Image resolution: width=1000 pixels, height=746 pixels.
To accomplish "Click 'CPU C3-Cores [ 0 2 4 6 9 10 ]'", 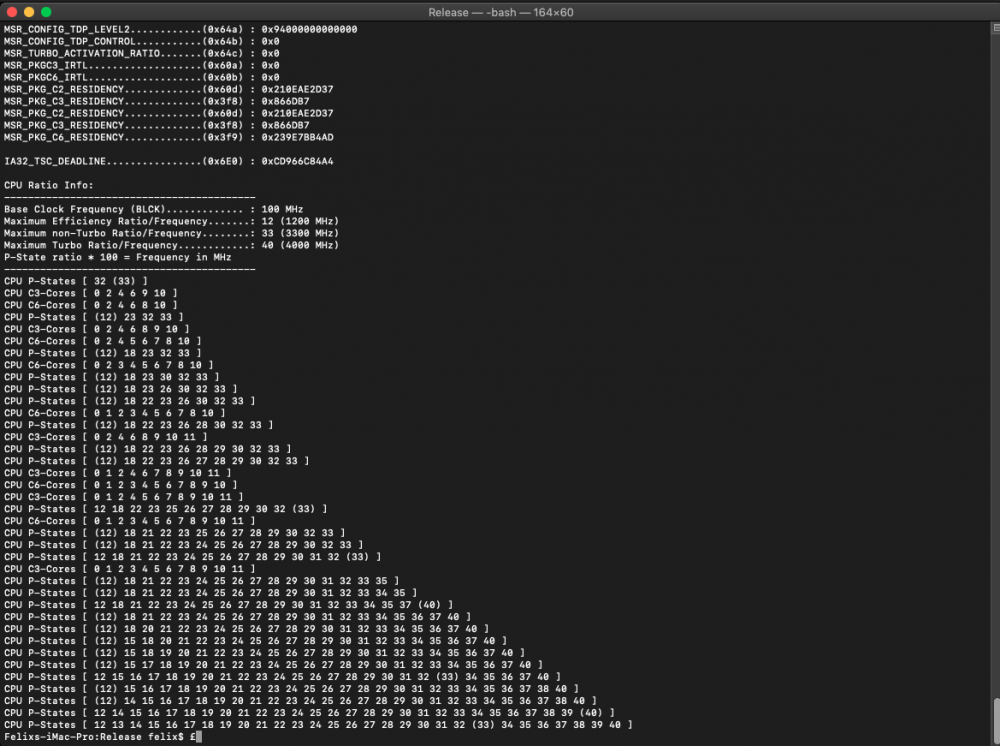I will 91,294.
